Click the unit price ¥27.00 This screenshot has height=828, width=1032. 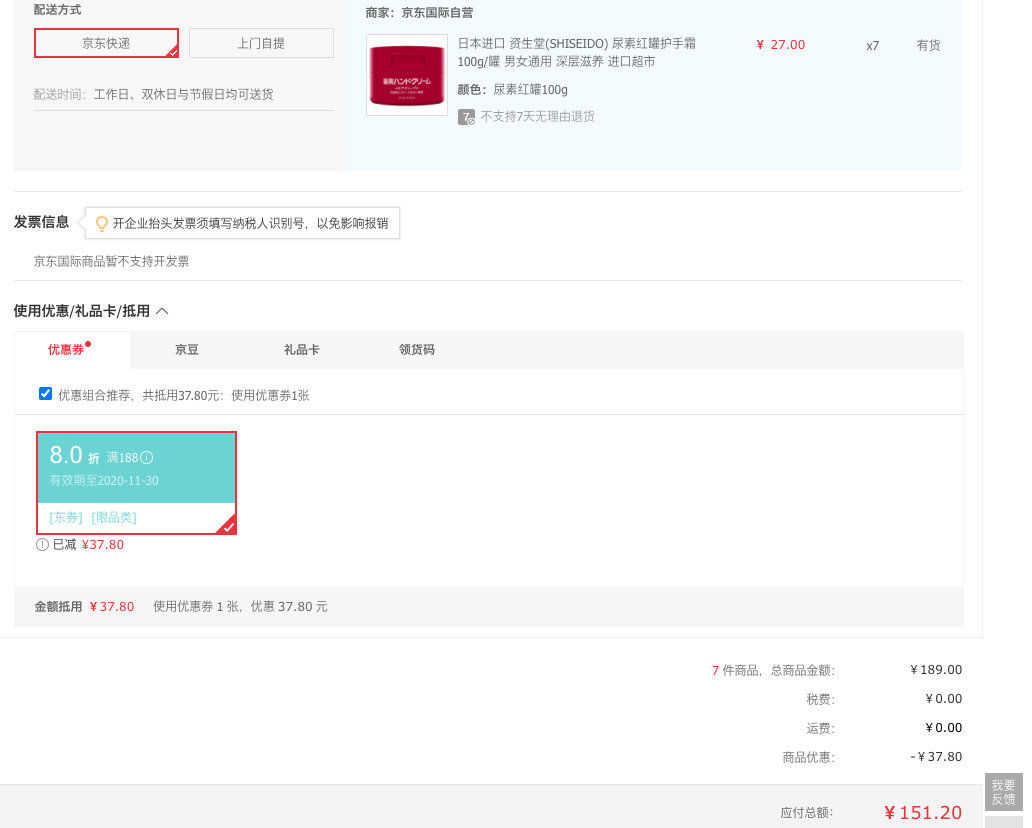point(781,45)
